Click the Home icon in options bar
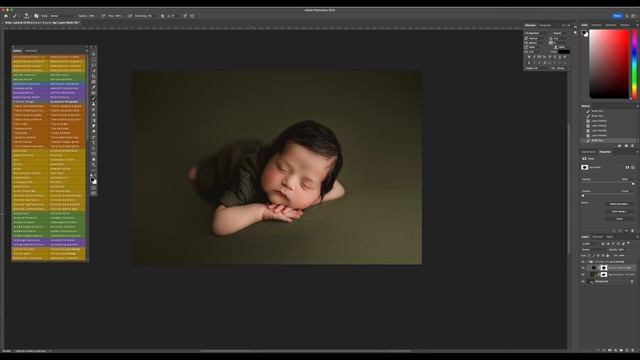640x360 pixels. point(6,16)
